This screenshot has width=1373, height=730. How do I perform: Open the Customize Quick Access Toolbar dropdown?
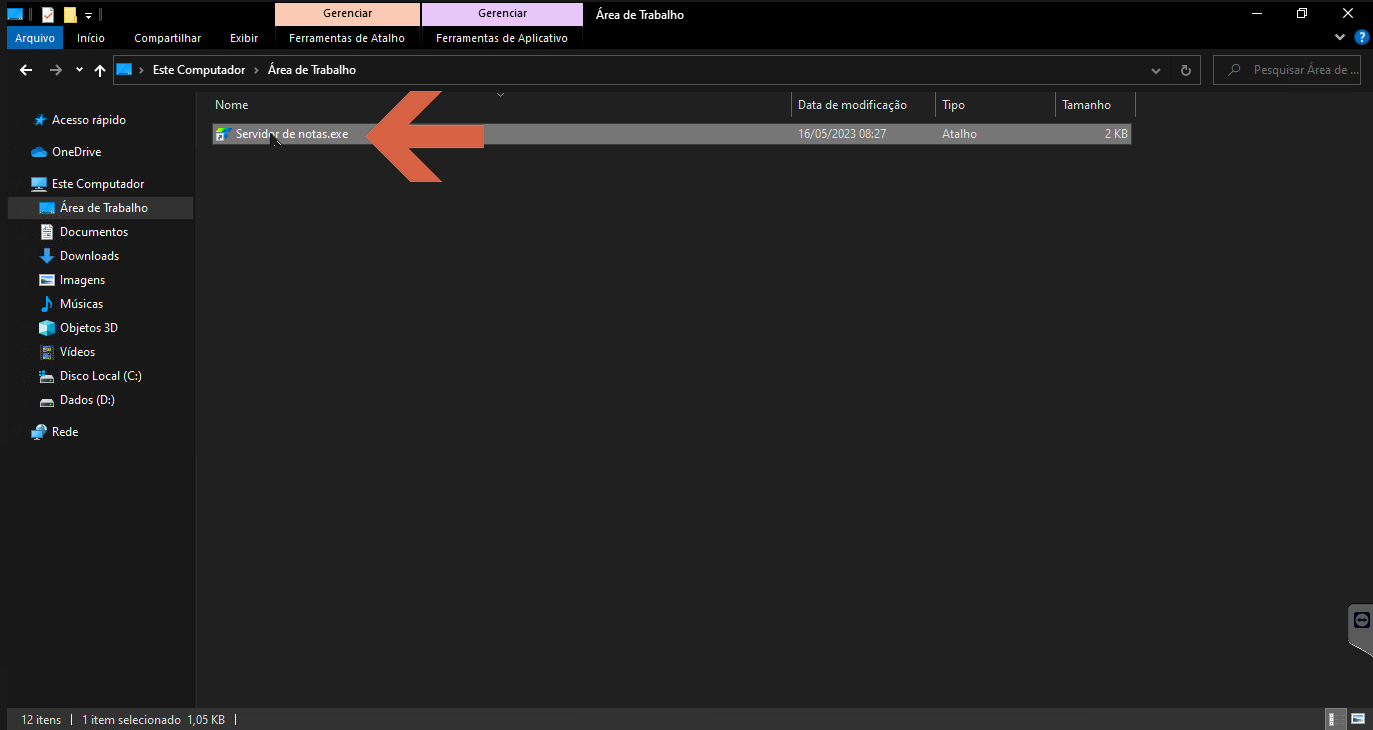(88, 16)
